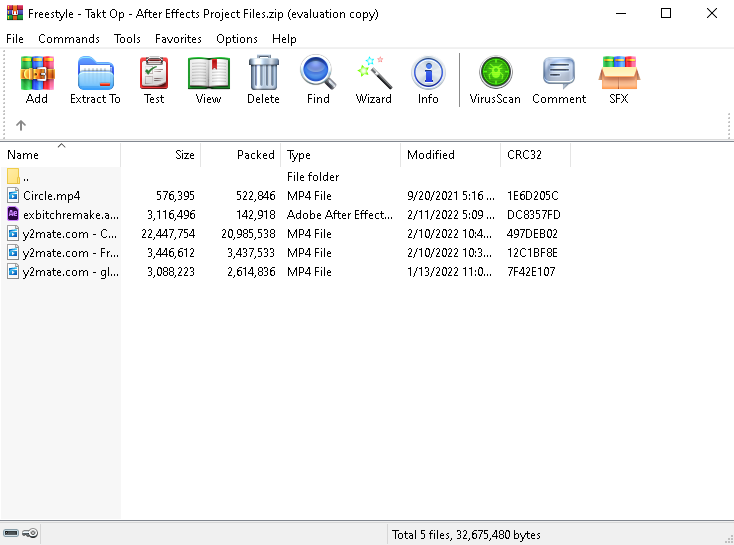Open the View book icon
This screenshot has height=545, width=734.
(209, 73)
